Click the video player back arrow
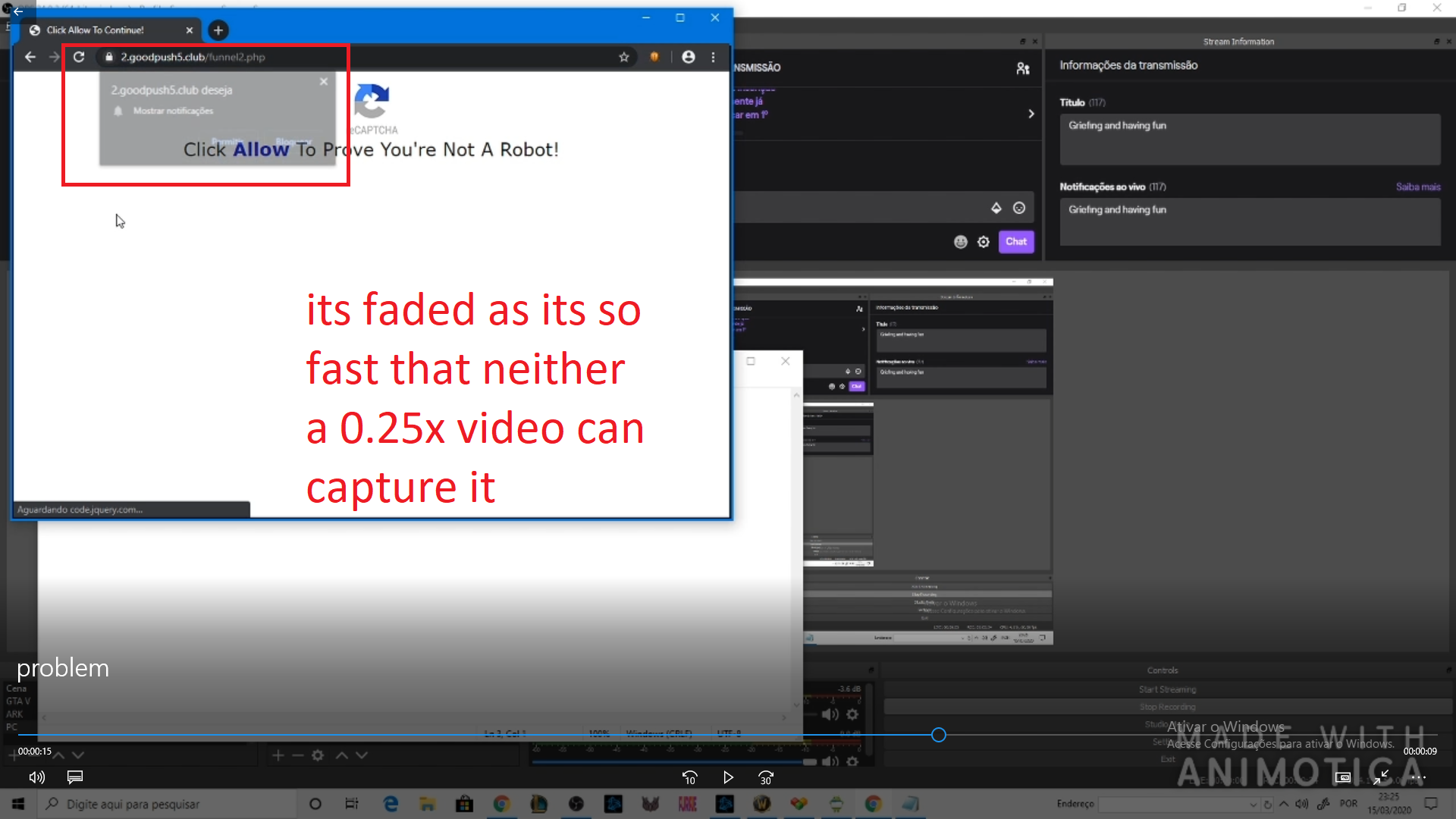 click(x=18, y=11)
